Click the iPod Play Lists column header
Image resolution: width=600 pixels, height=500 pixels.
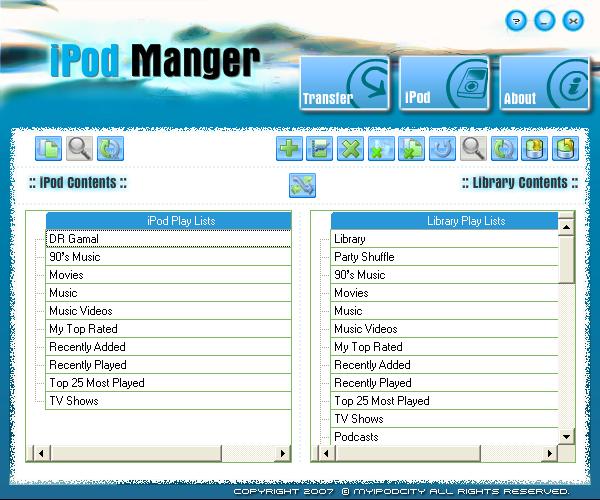(x=168, y=221)
